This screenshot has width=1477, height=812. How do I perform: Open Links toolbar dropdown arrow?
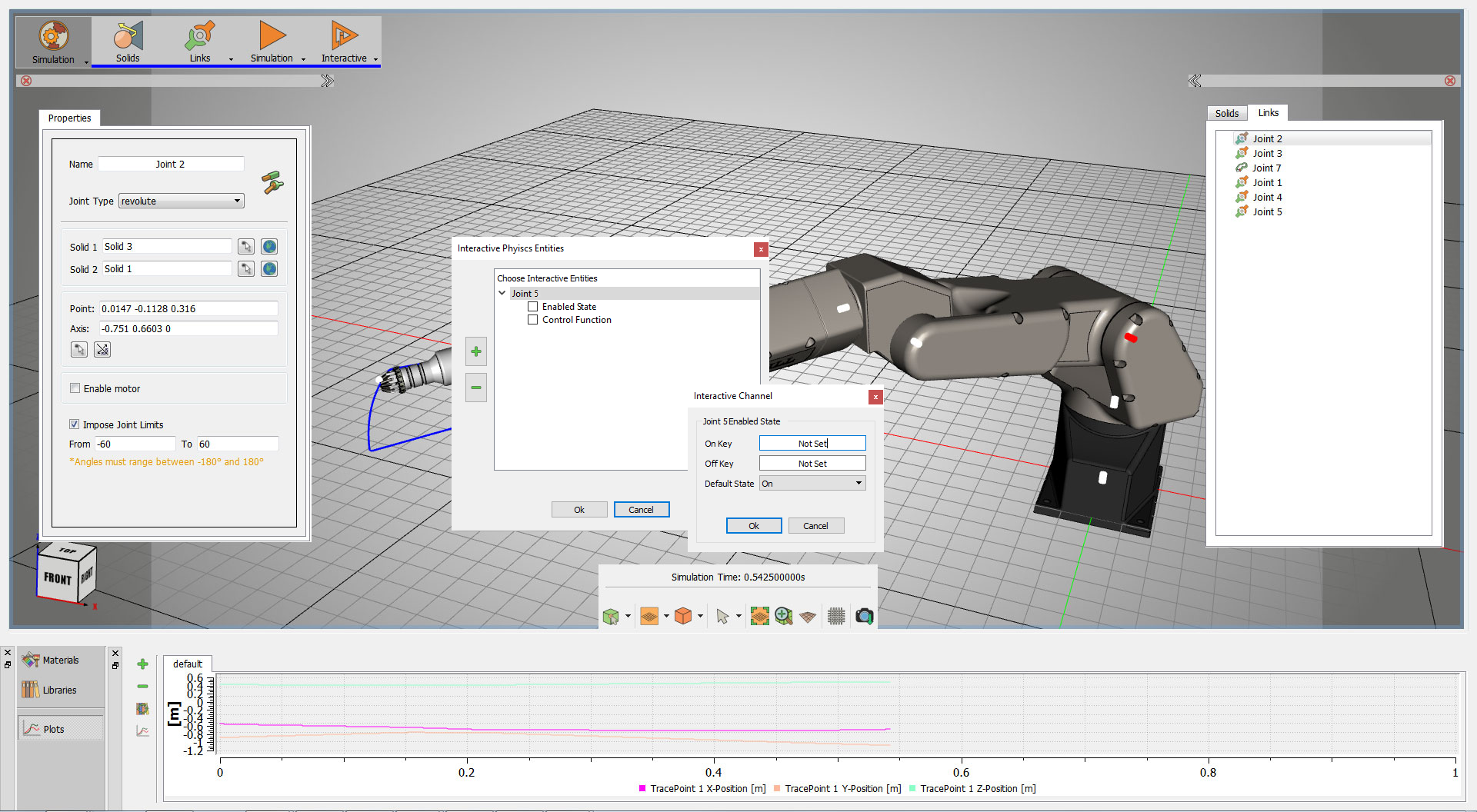231,59
